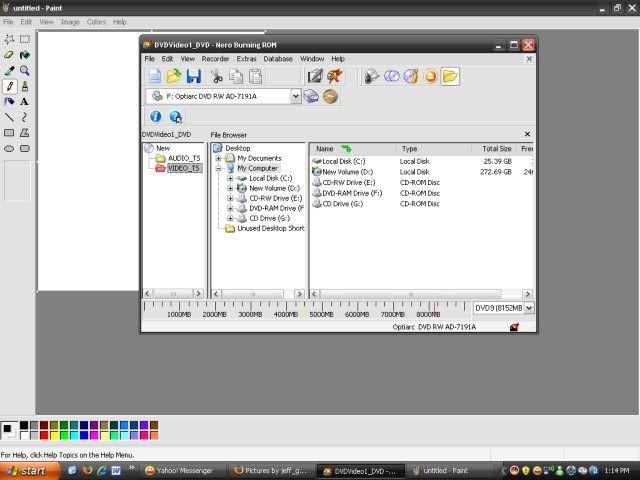The height and width of the screenshot is (480, 640).
Task: Select the Pencil tool in Paint
Action: 9,86
